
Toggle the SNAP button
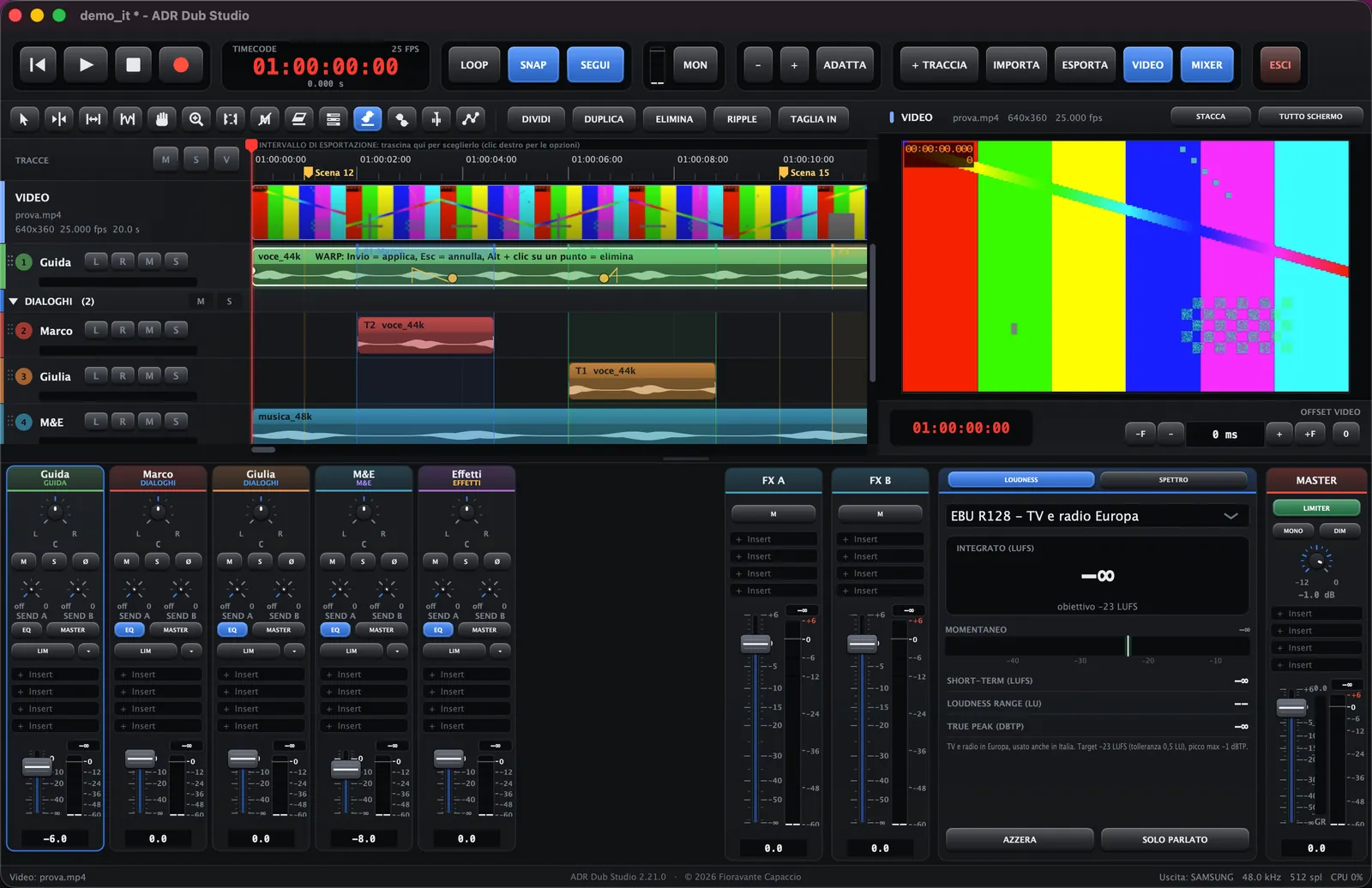[x=533, y=65]
